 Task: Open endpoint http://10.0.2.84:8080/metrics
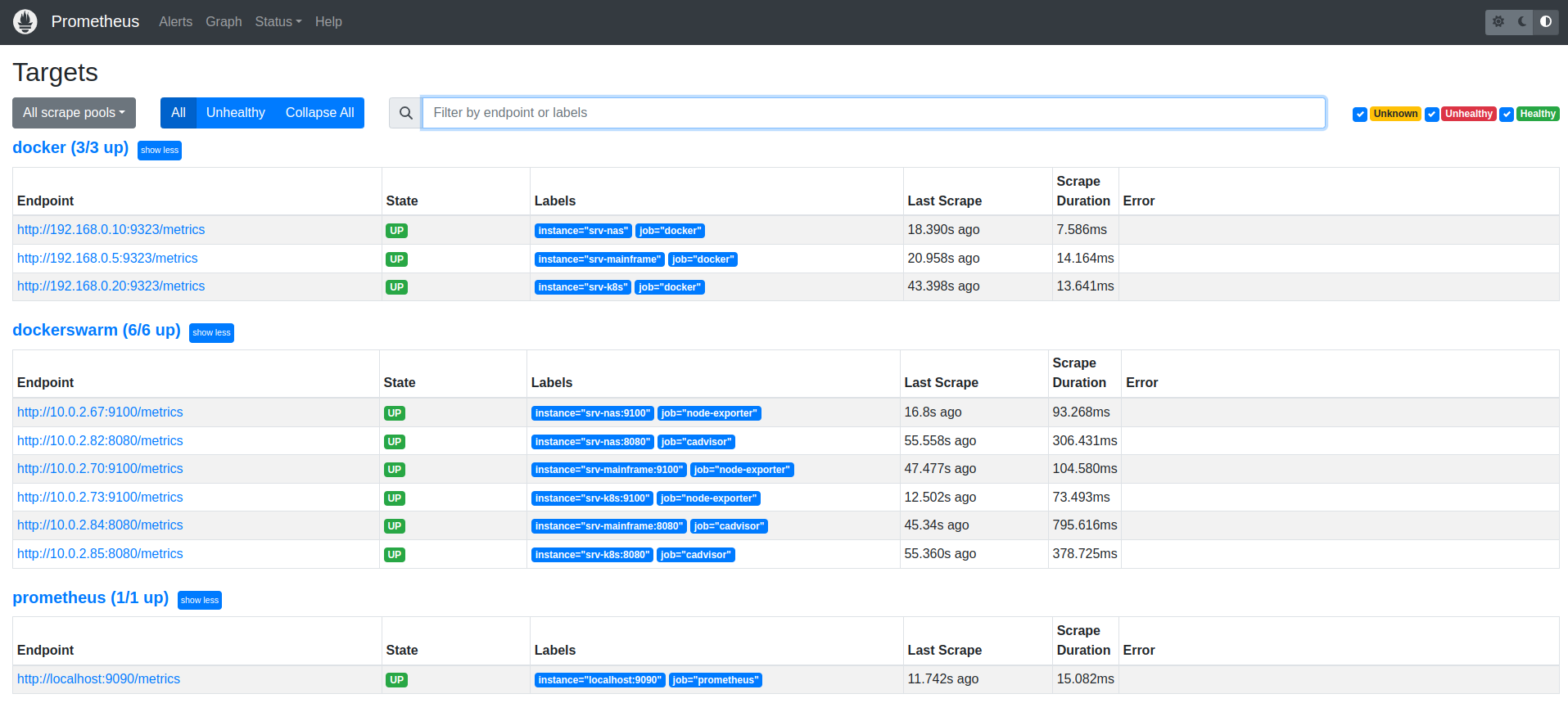click(x=100, y=525)
